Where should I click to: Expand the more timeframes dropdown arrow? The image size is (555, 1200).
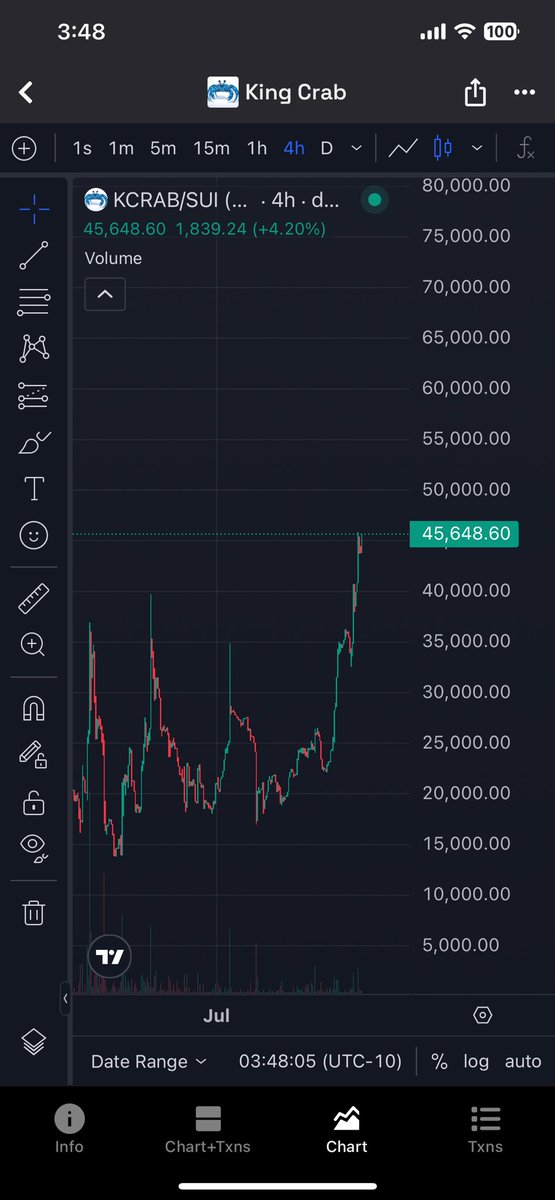(x=357, y=149)
